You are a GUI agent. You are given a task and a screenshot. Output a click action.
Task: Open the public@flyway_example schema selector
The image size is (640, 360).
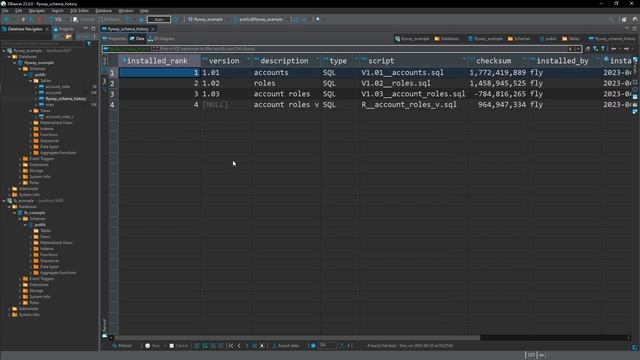pos(258,19)
